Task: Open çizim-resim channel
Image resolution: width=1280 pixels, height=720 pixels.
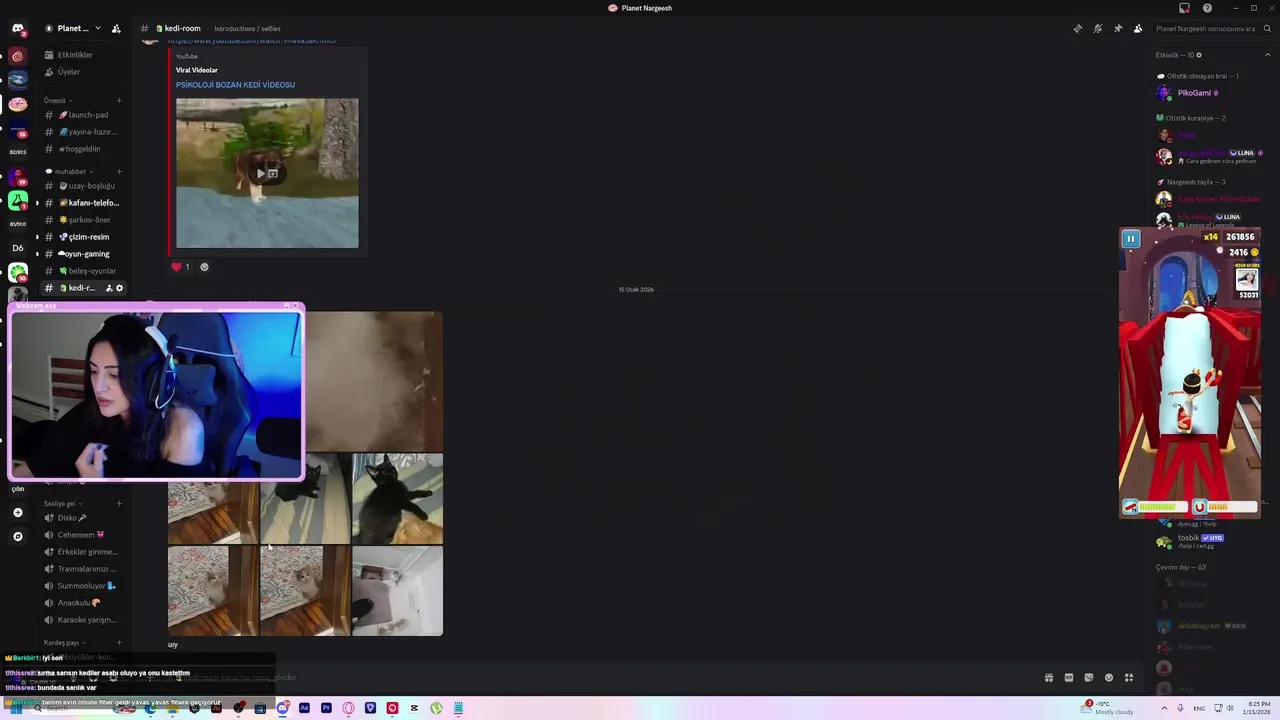Action: click(x=83, y=237)
